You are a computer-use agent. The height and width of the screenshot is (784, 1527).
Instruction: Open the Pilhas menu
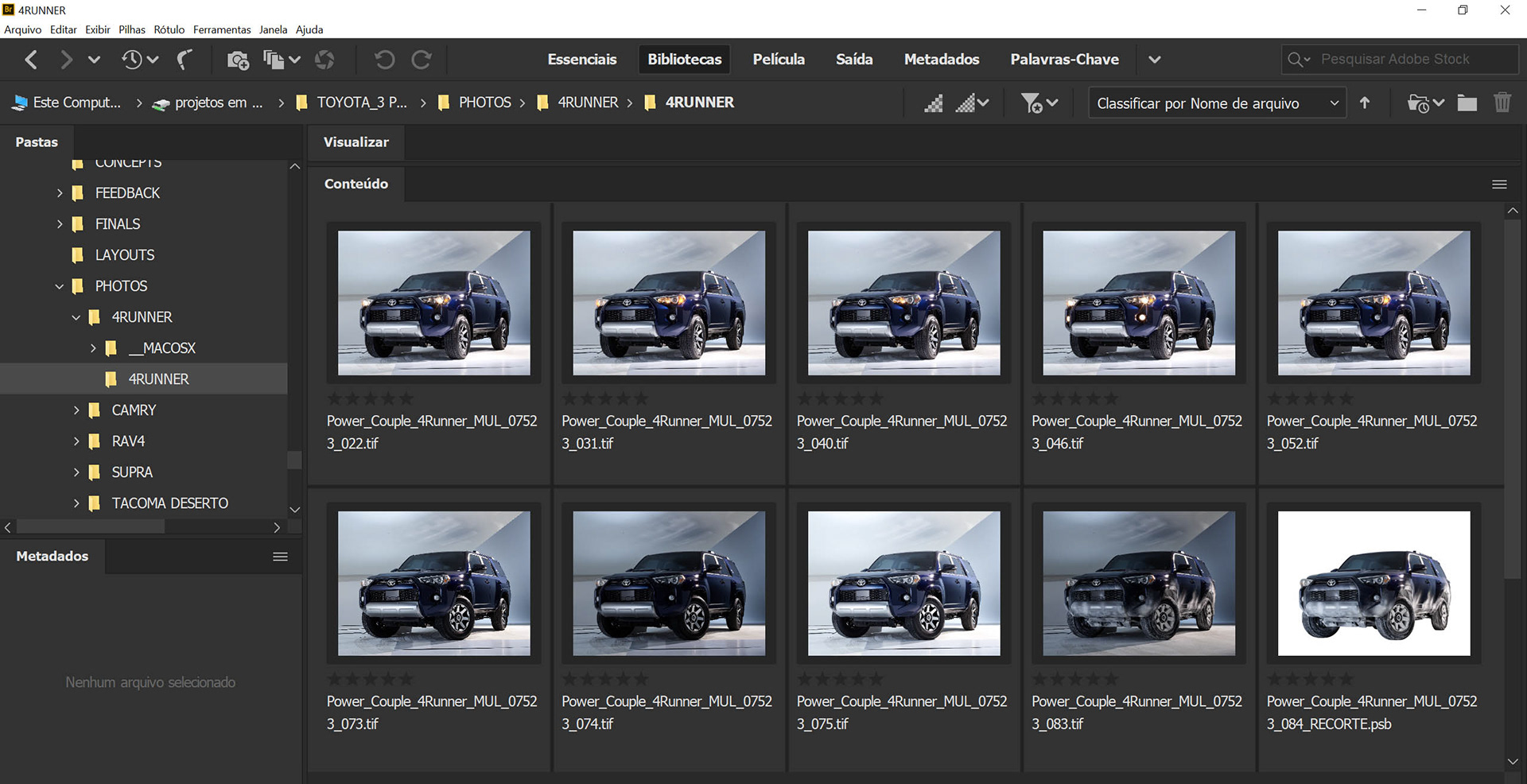coord(132,29)
